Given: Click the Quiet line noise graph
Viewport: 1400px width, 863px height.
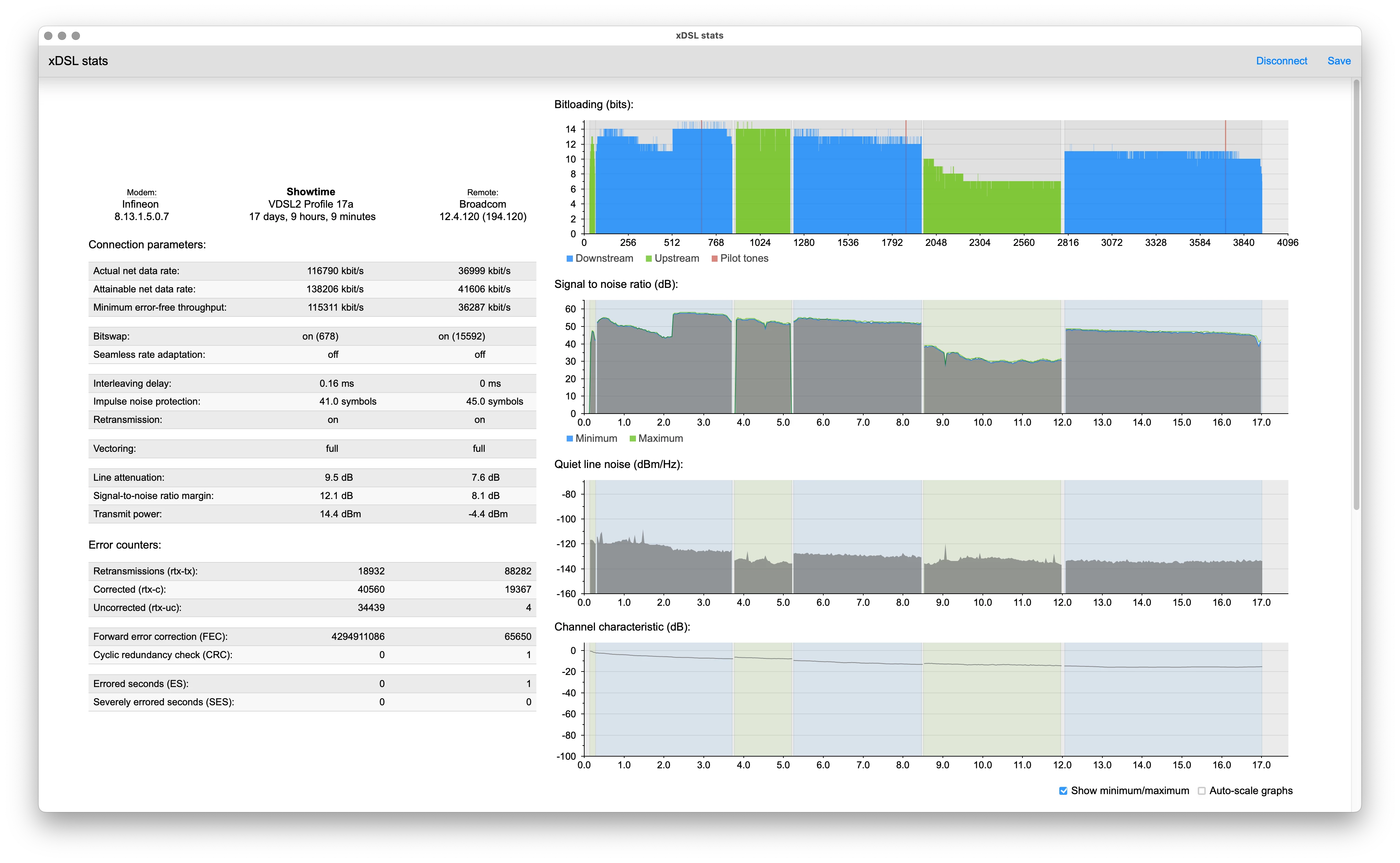Looking at the screenshot, I should [x=935, y=537].
